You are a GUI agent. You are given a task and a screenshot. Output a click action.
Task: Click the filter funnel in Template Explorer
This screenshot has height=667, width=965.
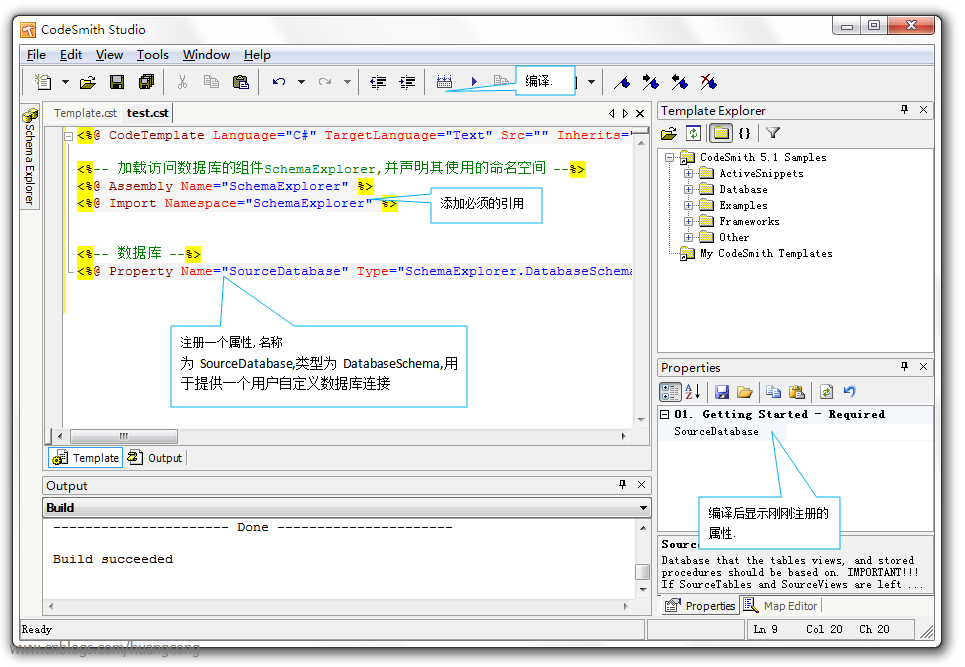[773, 133]
